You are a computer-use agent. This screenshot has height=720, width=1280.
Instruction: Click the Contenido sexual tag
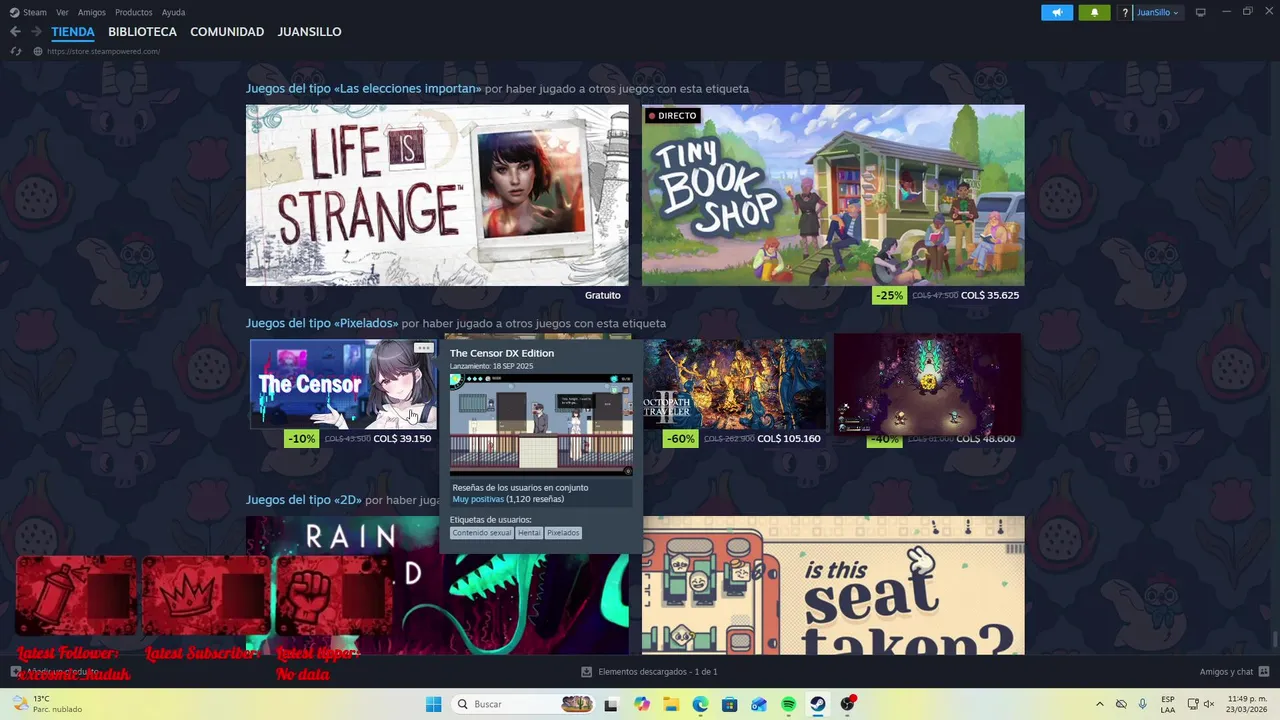pos(481,533)
